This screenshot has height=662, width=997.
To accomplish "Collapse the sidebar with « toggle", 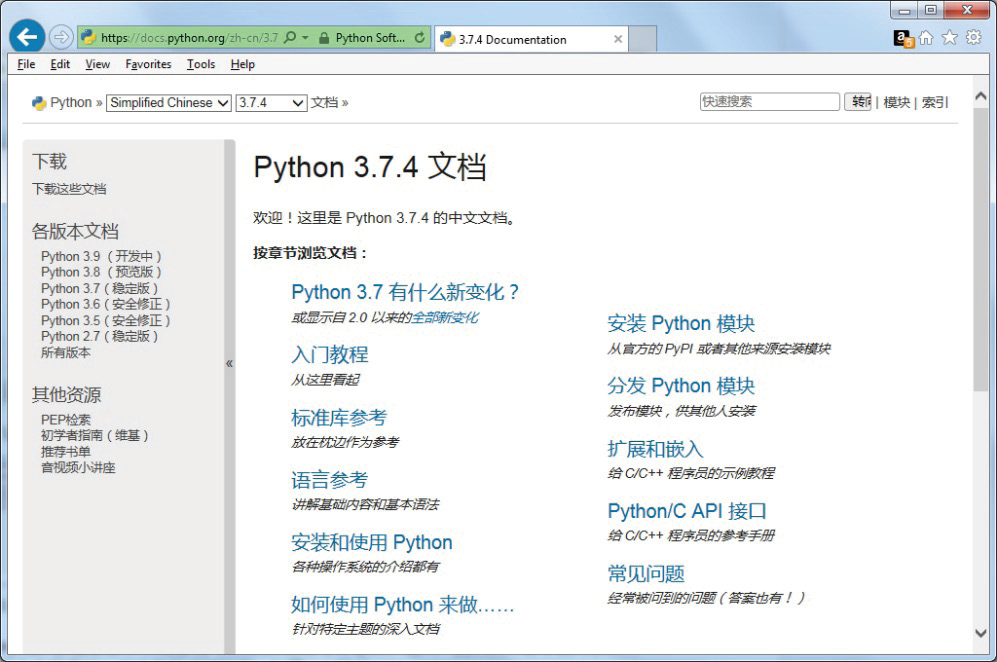I will pyautogui.click(x=230, y=364).
